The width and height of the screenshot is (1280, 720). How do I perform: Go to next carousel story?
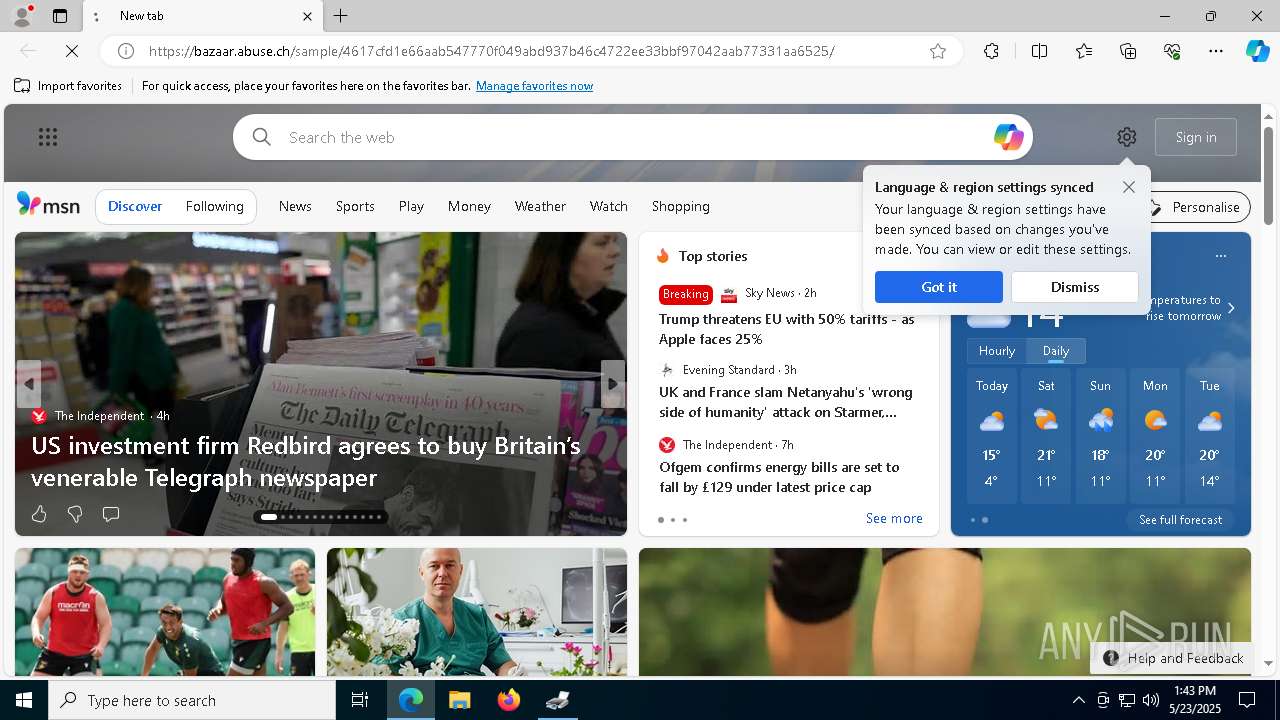pos(613,384)
